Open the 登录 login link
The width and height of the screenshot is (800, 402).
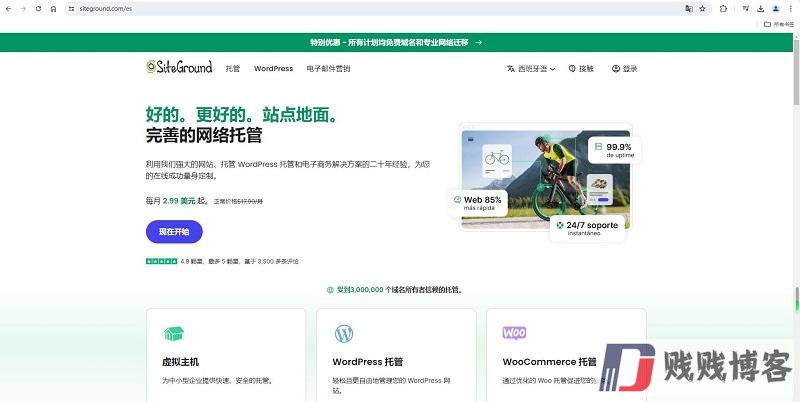(x=630, y=68)
